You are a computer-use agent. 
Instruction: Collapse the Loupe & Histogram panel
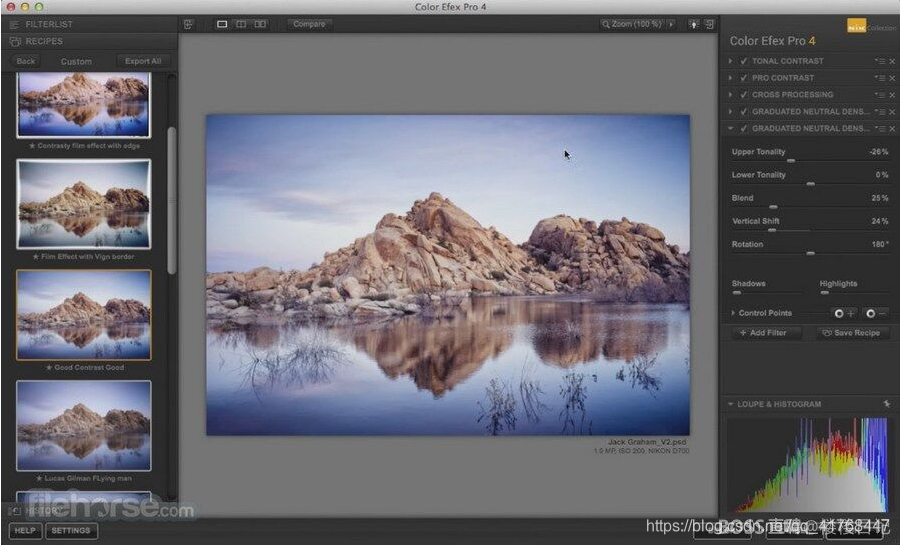(x=731, y=404)
